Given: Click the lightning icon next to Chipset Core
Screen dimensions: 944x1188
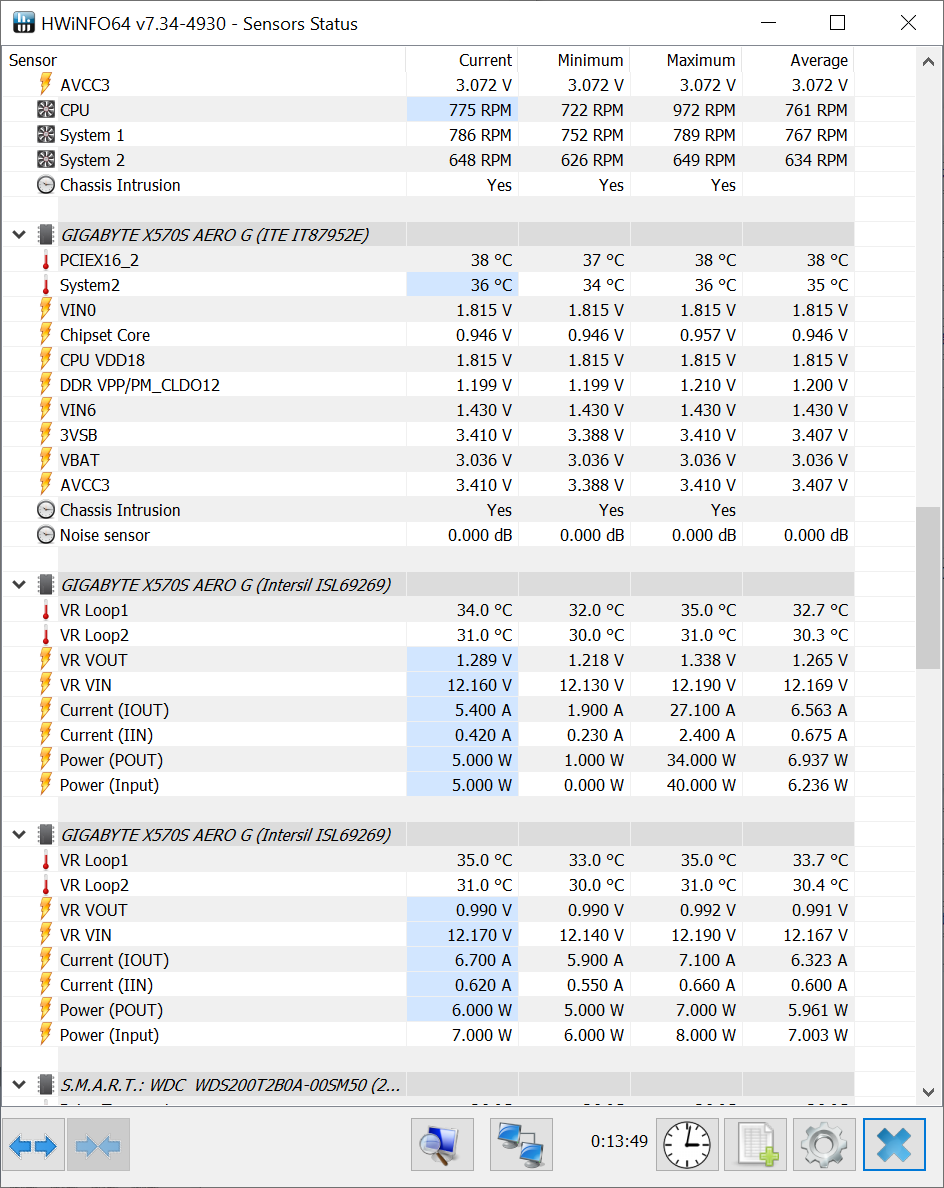Looking at the screenshot, I should [x=46, y=334].
